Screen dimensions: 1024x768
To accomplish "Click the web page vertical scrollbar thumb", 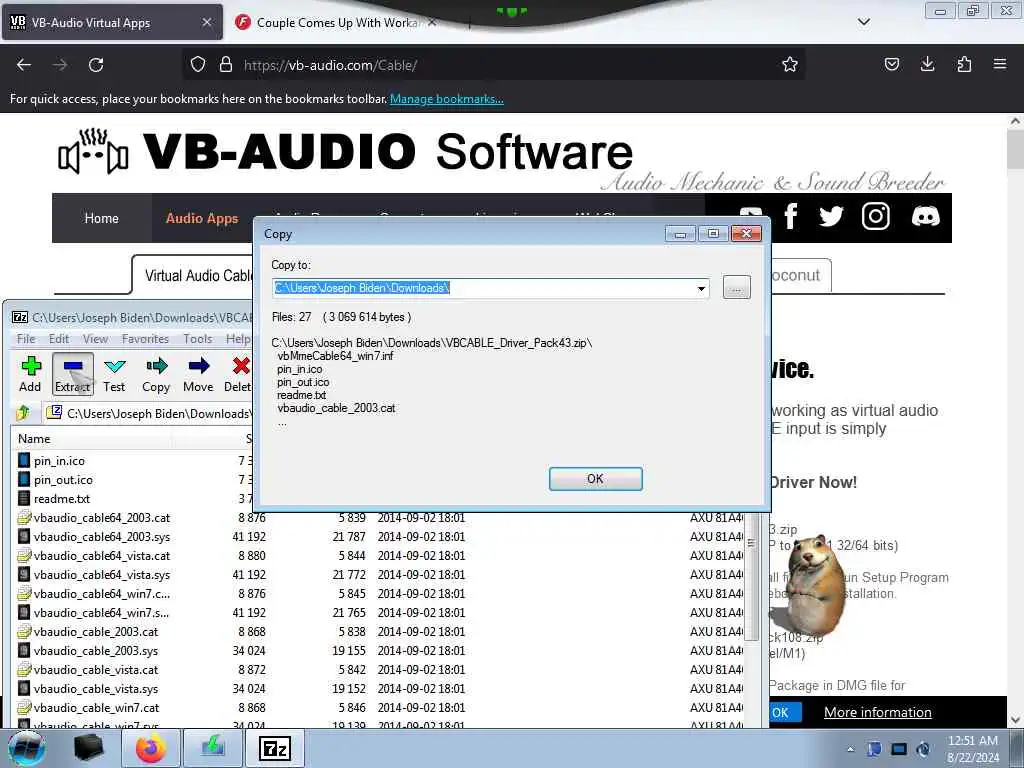I will click(1015, 149).
